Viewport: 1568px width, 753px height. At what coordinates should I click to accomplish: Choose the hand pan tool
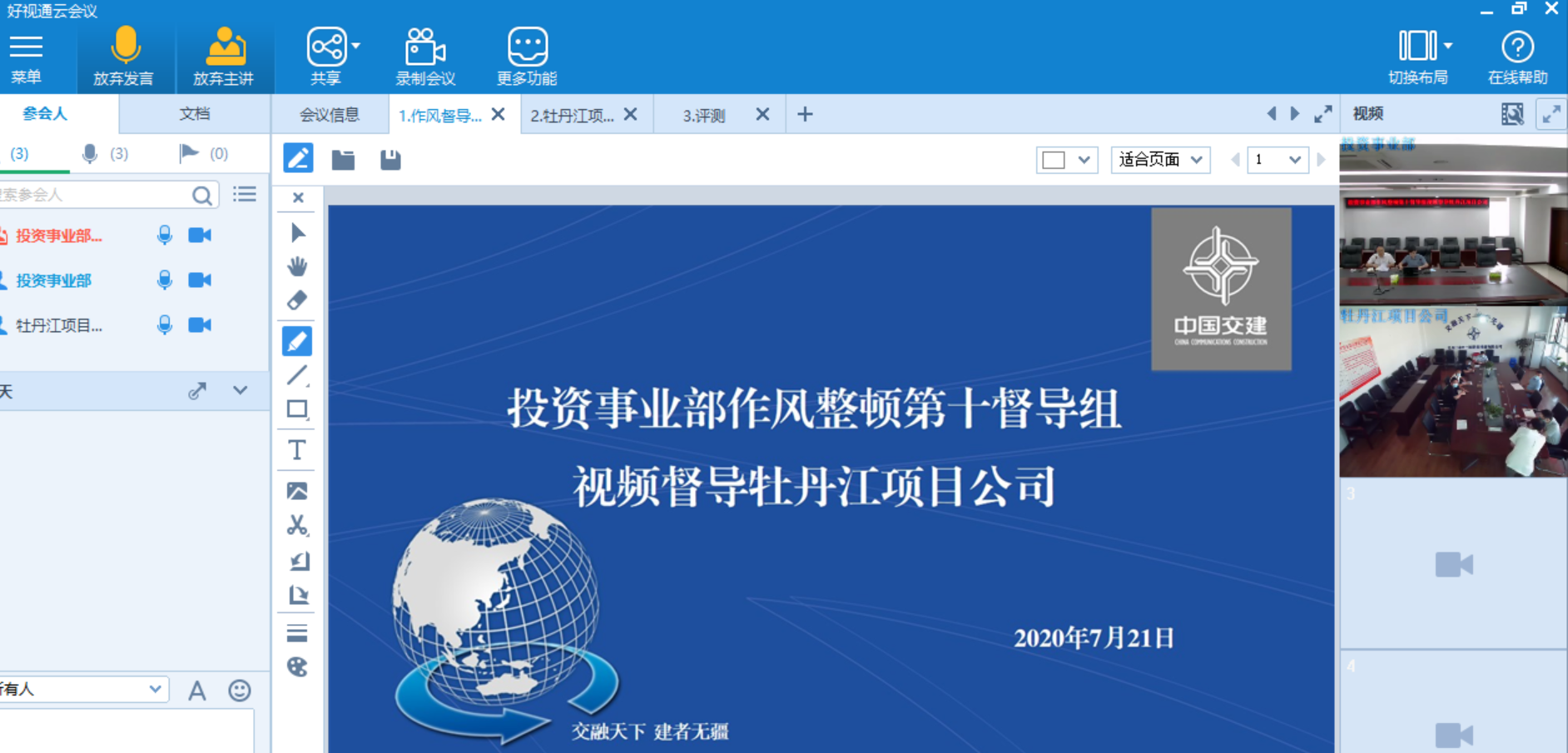297,266
